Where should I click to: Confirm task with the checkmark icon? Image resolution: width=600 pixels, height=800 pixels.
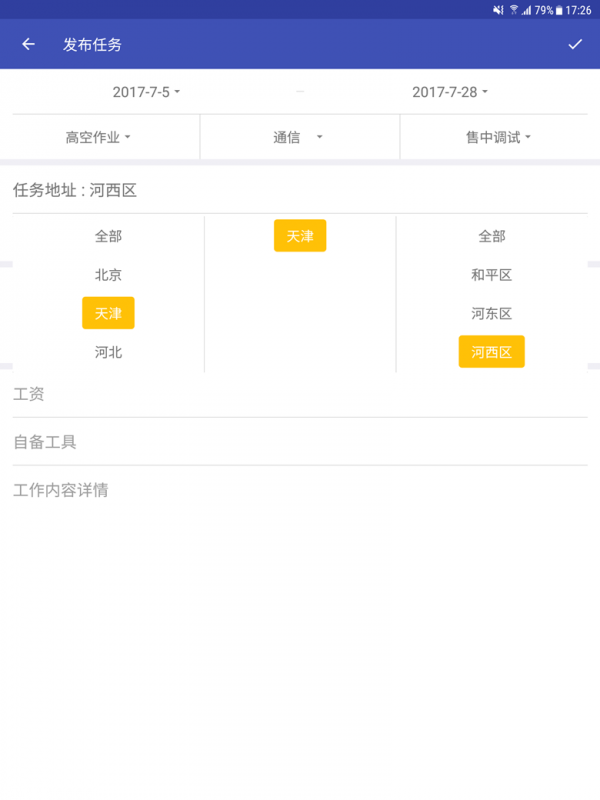575,44
